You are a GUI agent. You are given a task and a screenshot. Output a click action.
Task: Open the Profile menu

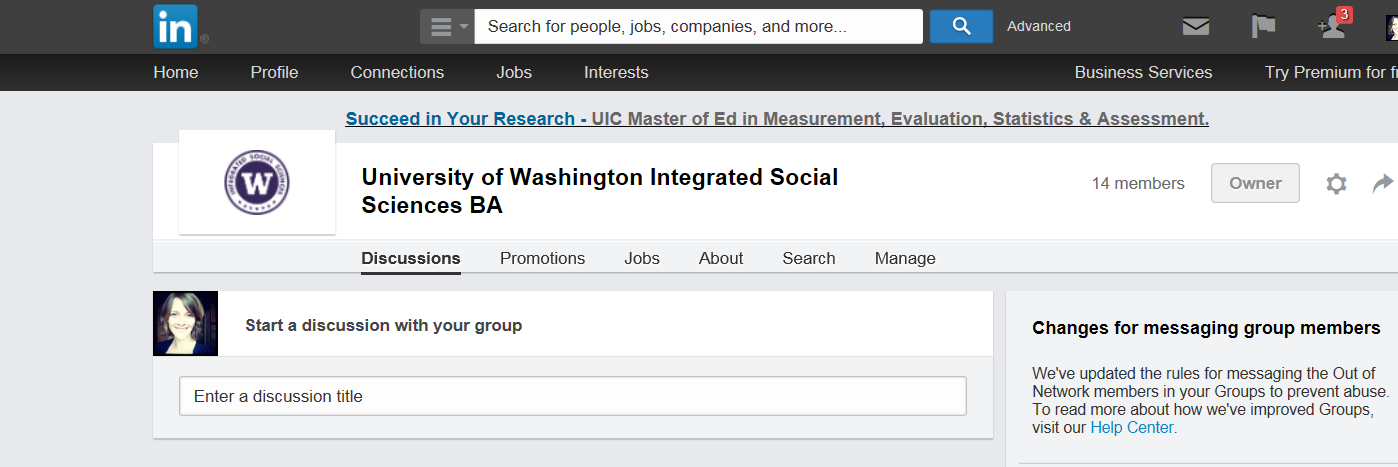click(274, 72)
